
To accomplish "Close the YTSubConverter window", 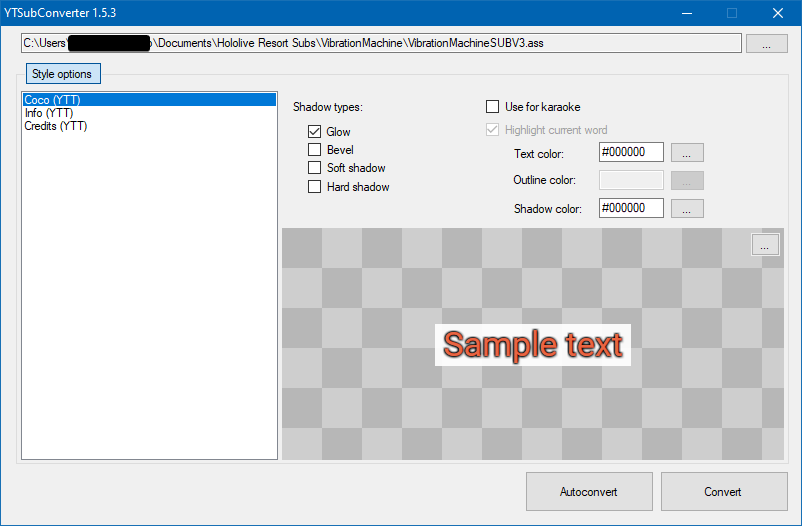I will pyautogui.click(x=778, y=13).
